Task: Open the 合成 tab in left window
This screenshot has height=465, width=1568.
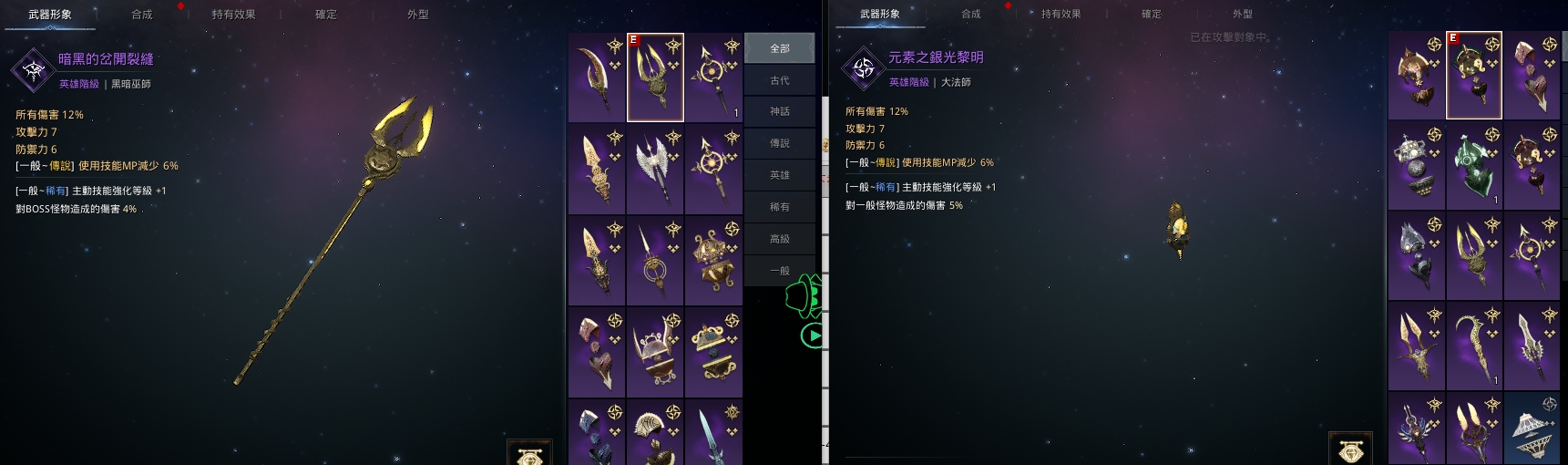Action: pyautogui.click(x=142, y=15)
